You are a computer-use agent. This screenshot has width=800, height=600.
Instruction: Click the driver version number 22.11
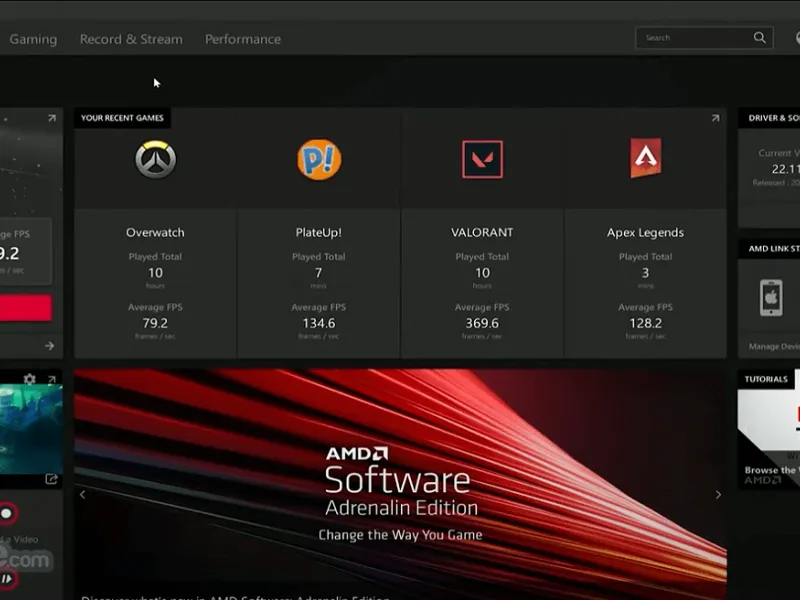pos(785,169)
